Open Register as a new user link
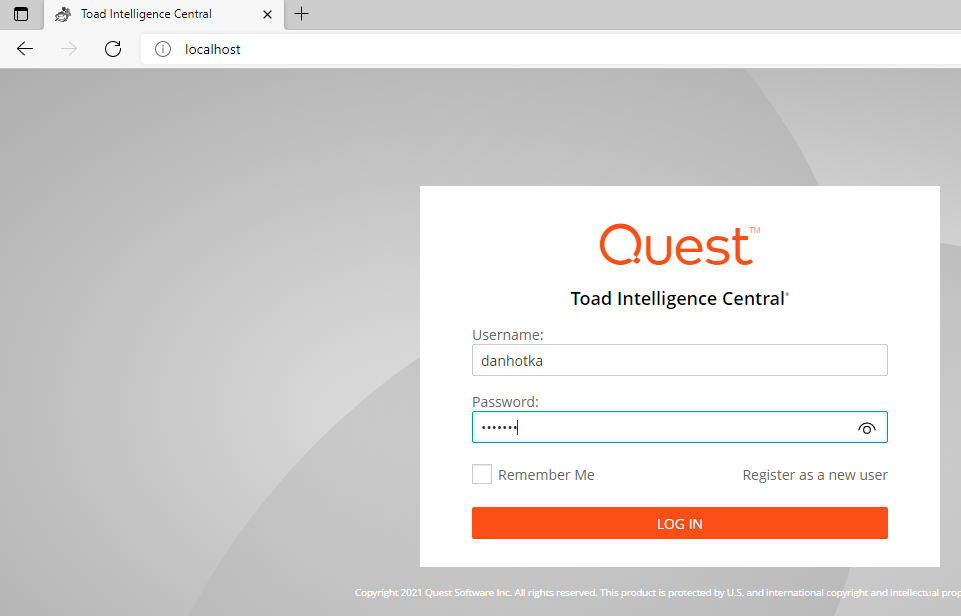The height and width of the screenshot is (616, 961). pyautogui.click(x=815, y=475)
